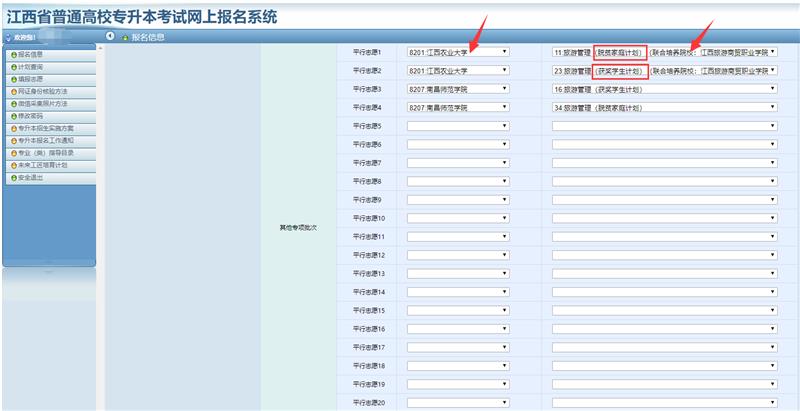Image resolution: width=800 pixels, height=411 pixels.
Task: Click the green icon beside 计划查询
Action: point(14,67)
